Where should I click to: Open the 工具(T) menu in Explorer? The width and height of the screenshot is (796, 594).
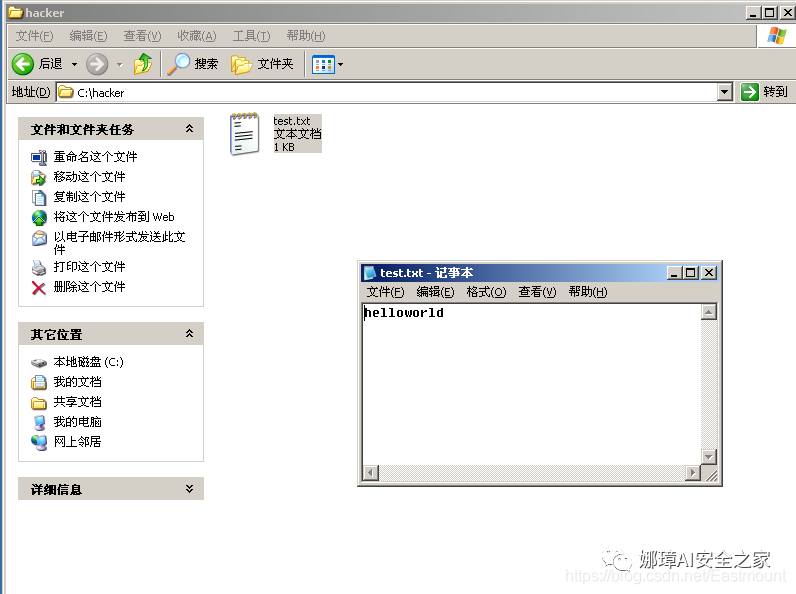(251, 36)
